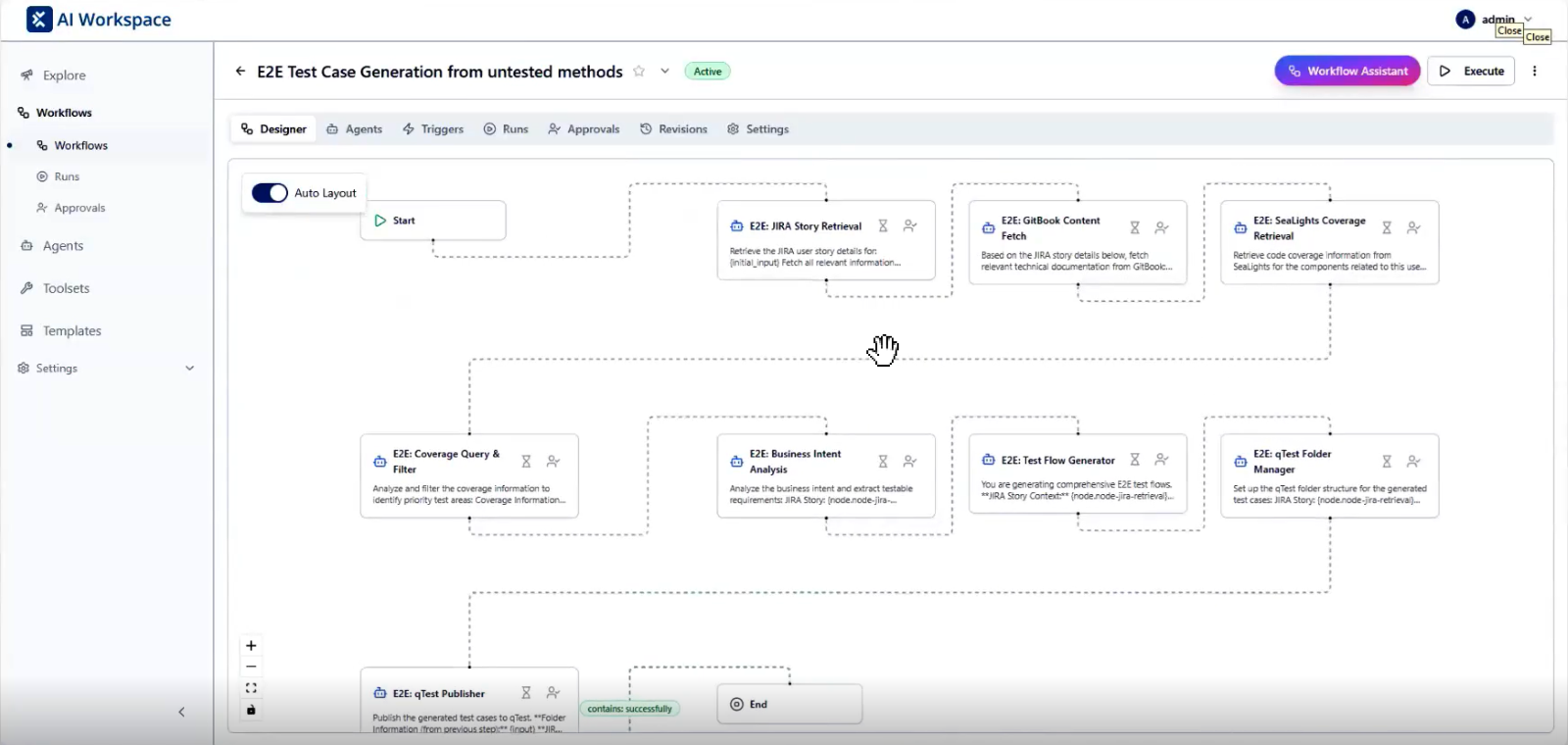
Task: Zoom in on the workflow canvas
Action: [x=251, y=646]
